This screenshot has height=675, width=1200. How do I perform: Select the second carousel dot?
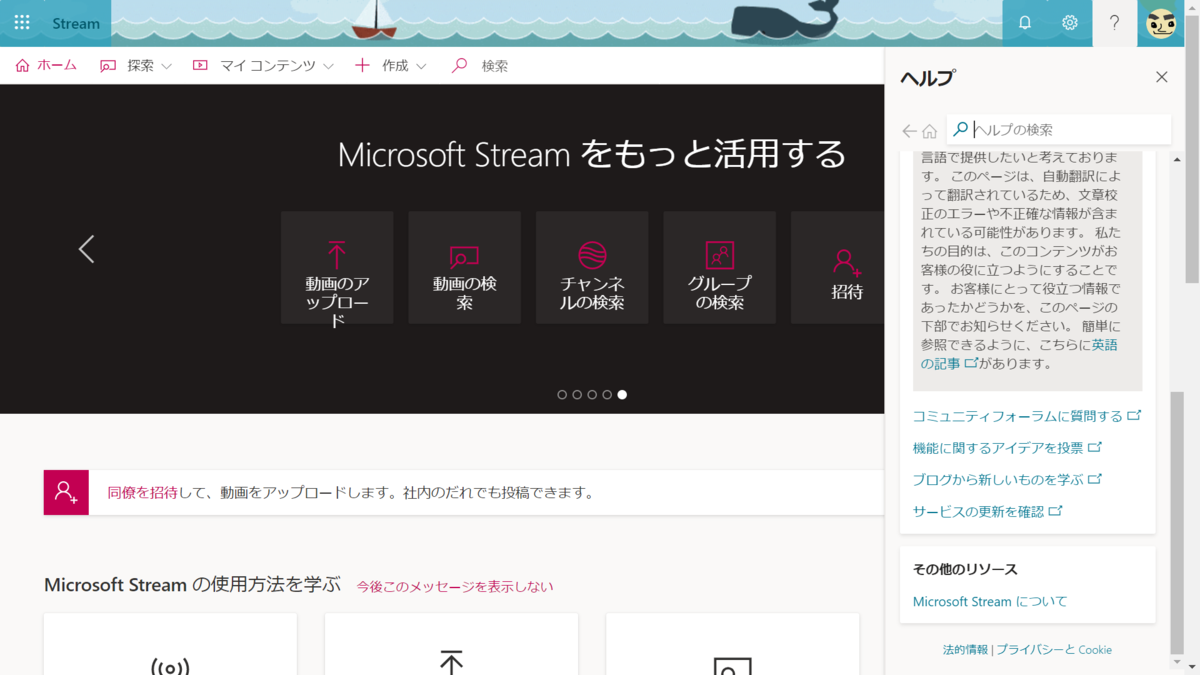coord(577,395)
